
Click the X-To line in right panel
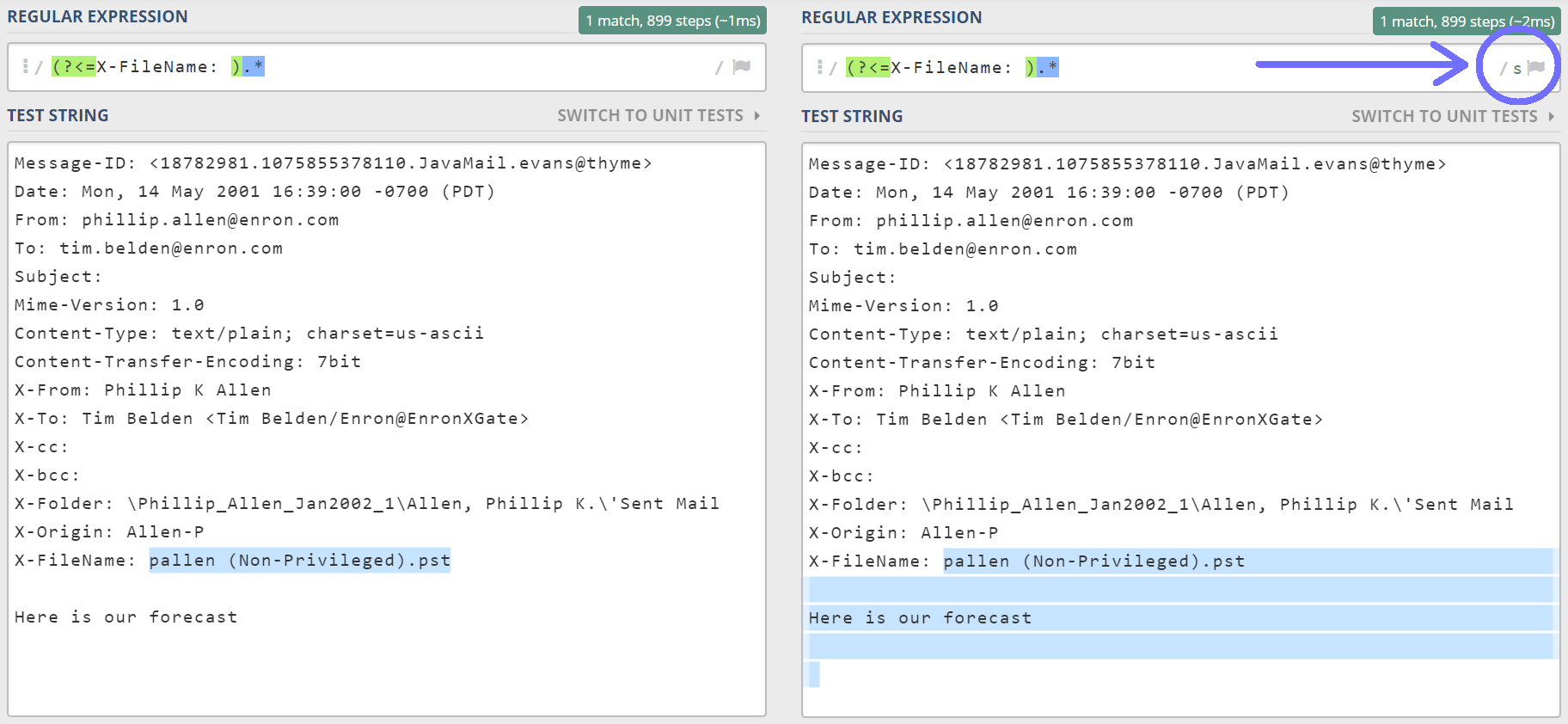tap(1066, 419)
